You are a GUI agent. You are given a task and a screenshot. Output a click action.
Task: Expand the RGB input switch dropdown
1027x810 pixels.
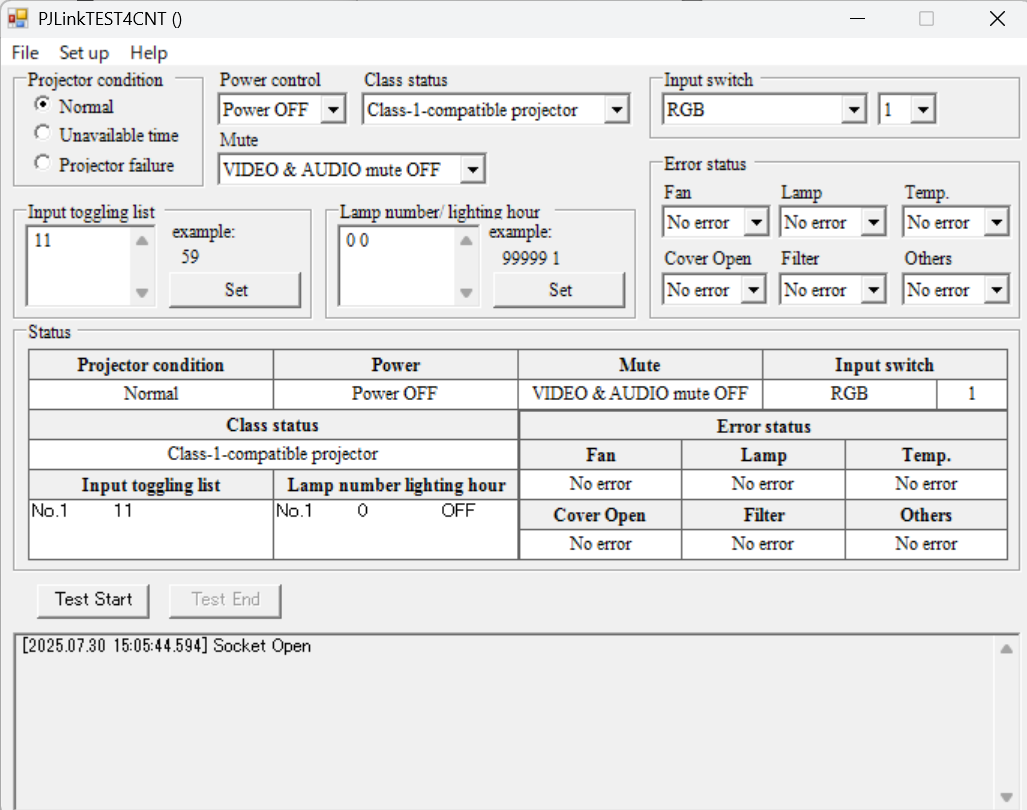click(x=853, y=109)
